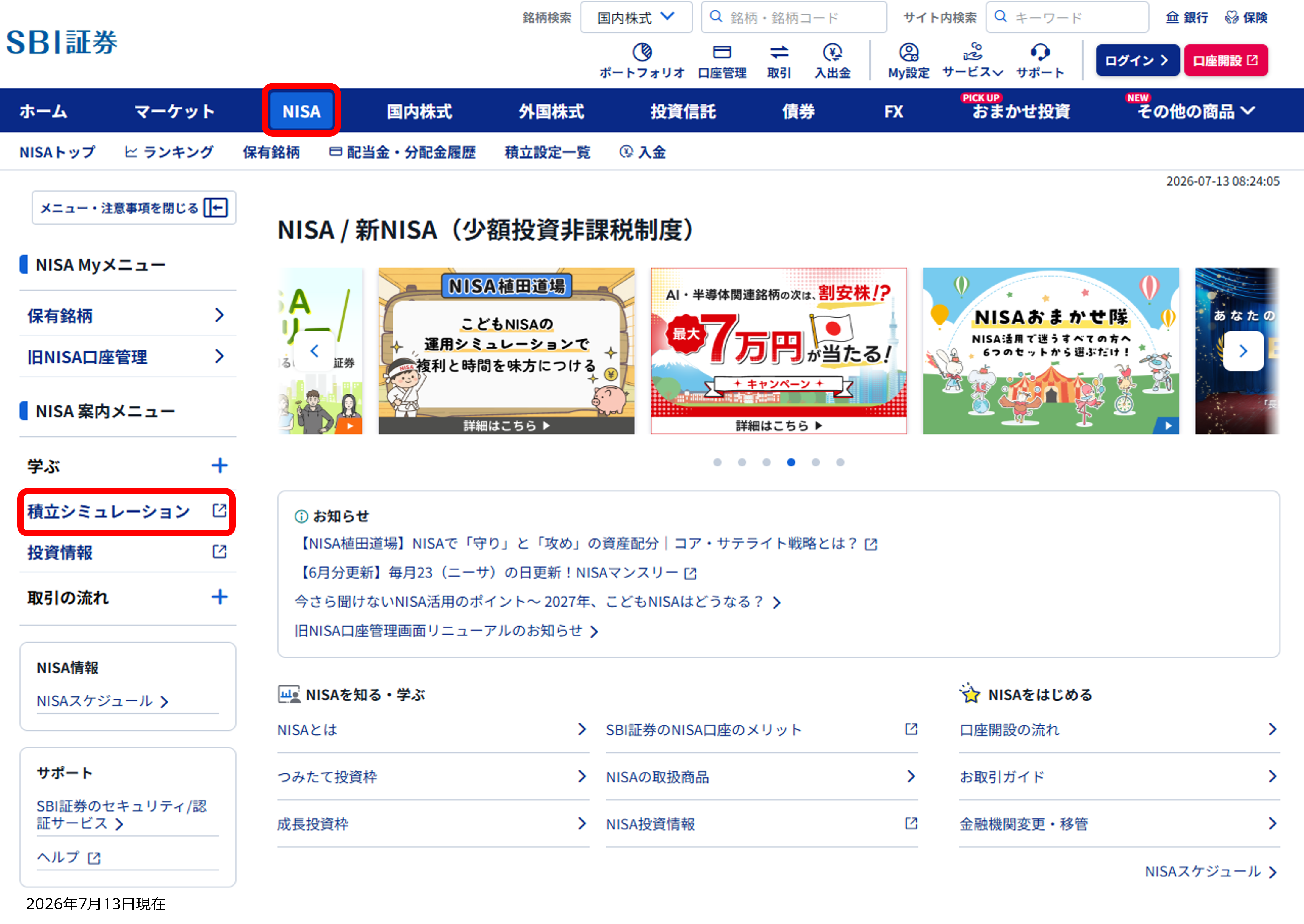This screenshot has height=924, width=1304.
Task: Open 旧NISA口座管理 in the sidebar
Action: point(127,357)
